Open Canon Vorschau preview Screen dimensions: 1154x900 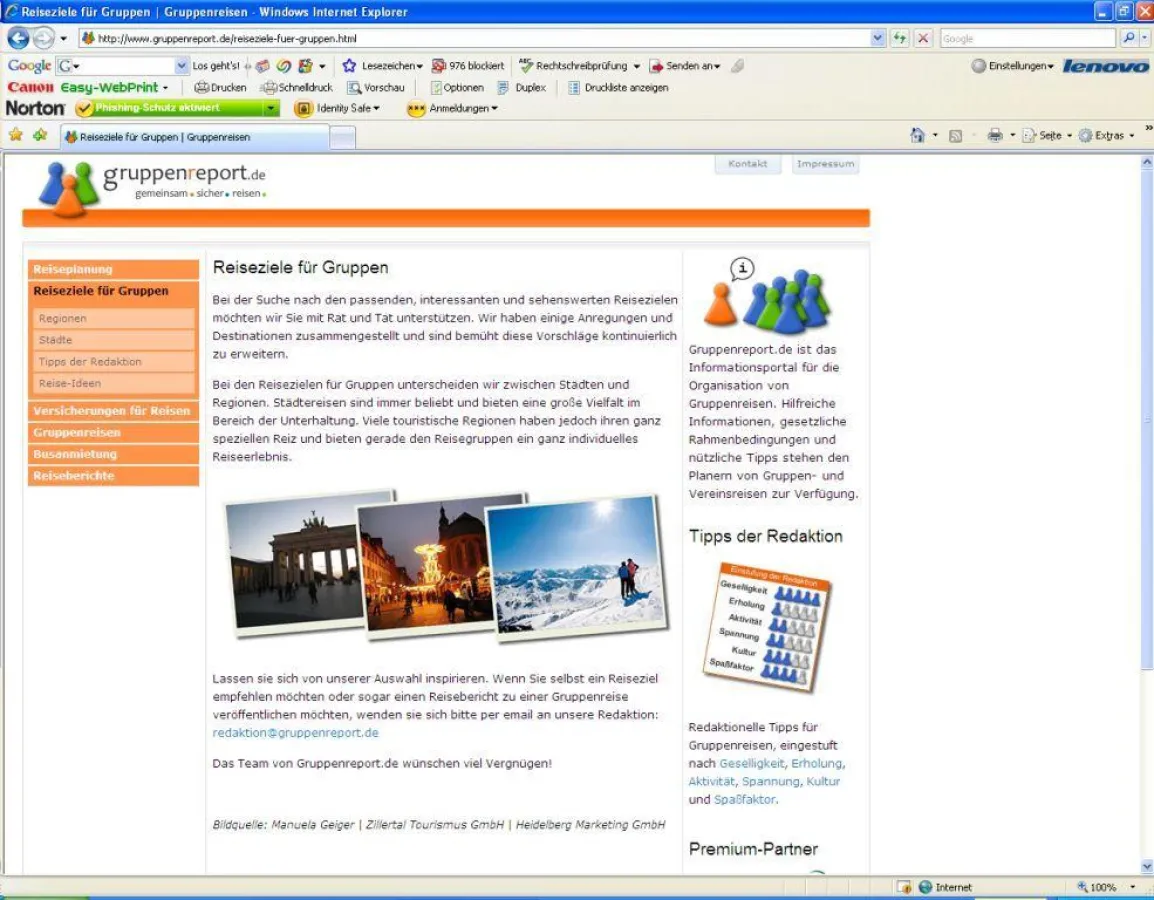click(376, 88)
